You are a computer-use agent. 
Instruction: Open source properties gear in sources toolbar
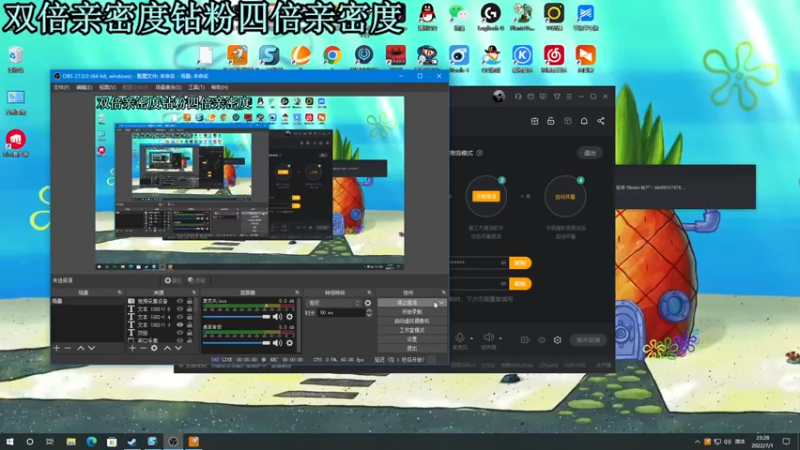coord(154,348)
